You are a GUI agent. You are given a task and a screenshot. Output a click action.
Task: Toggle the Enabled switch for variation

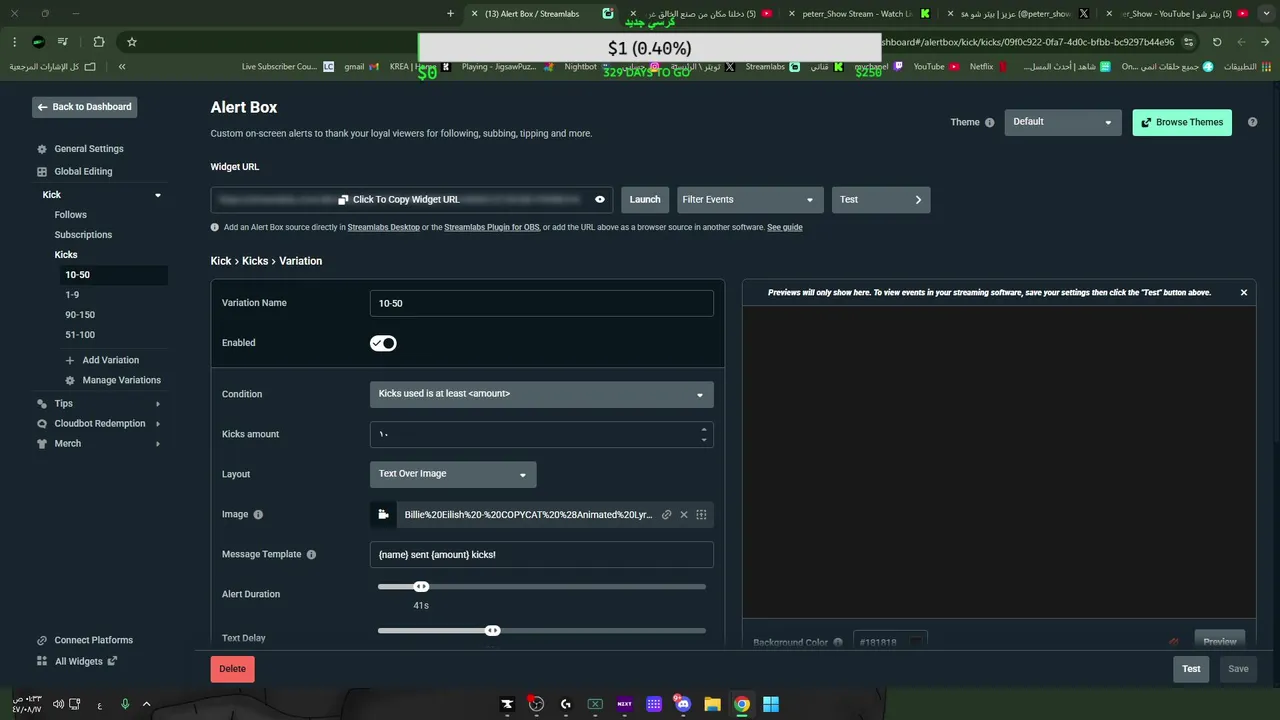coord(383,343)
